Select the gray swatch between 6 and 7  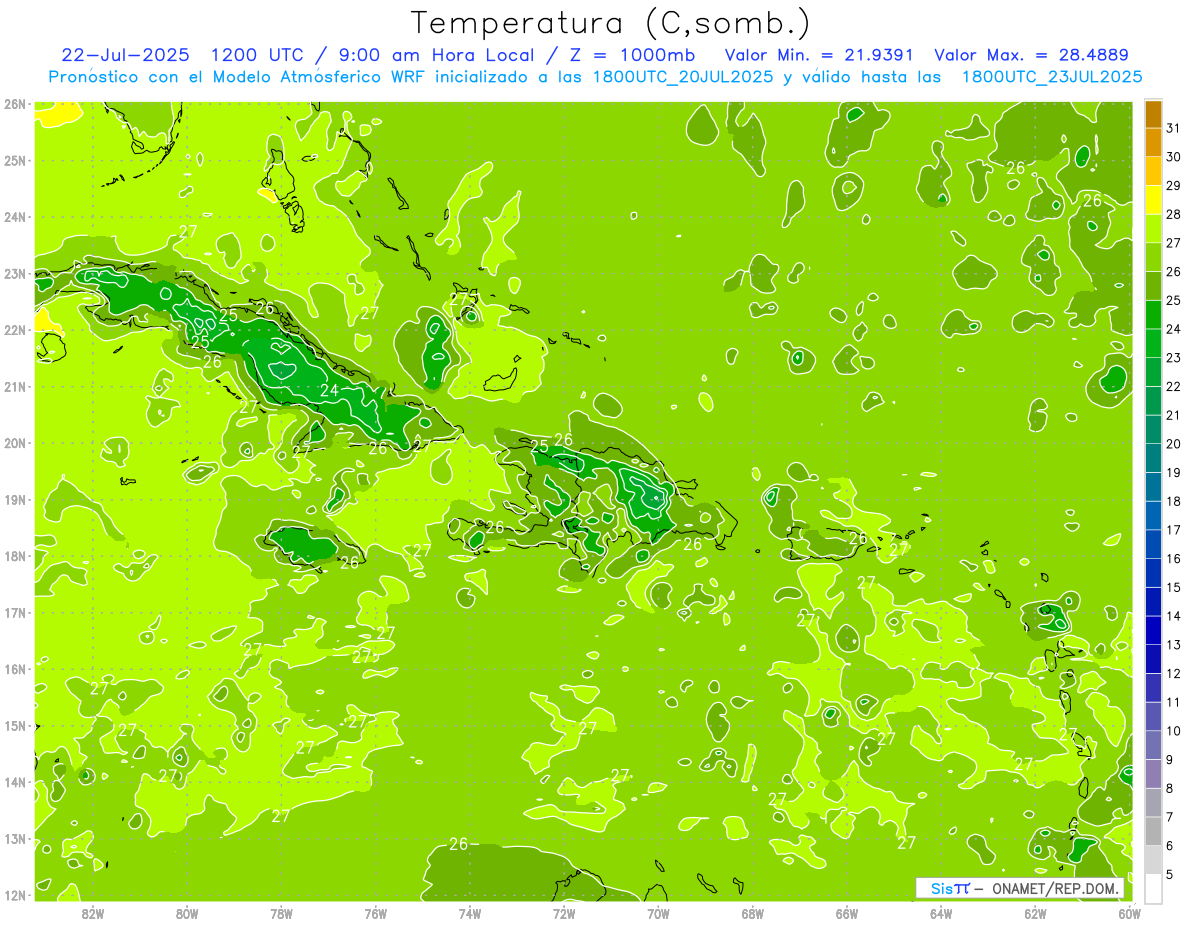[1153, 831]
